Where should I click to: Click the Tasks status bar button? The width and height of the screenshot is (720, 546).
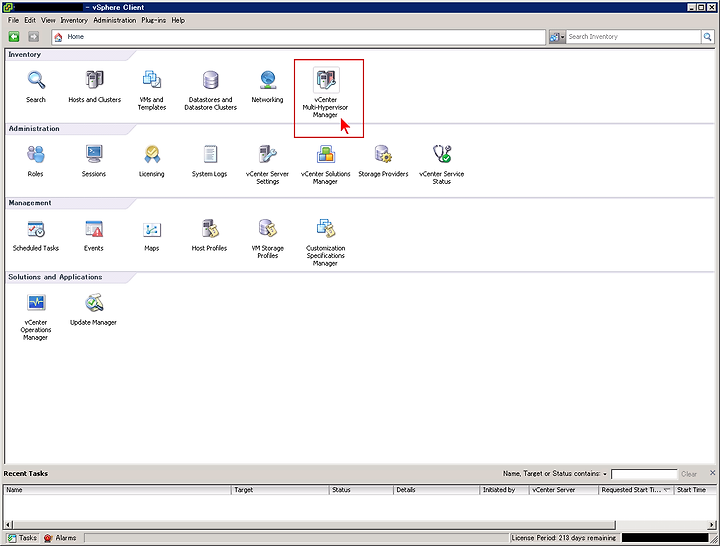coord(22,538)
